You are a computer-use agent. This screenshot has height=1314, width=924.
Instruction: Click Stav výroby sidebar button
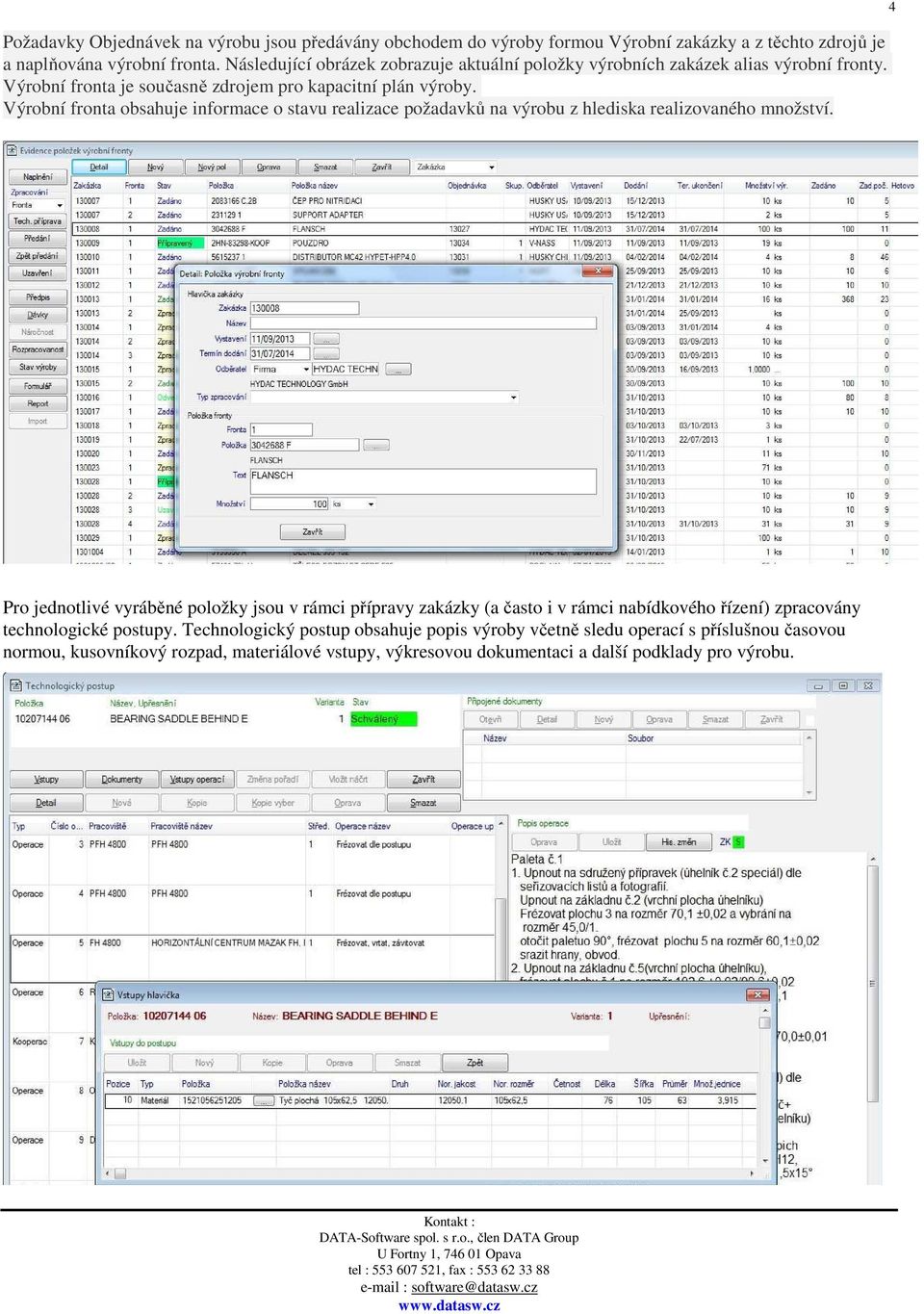click(38, 367)
